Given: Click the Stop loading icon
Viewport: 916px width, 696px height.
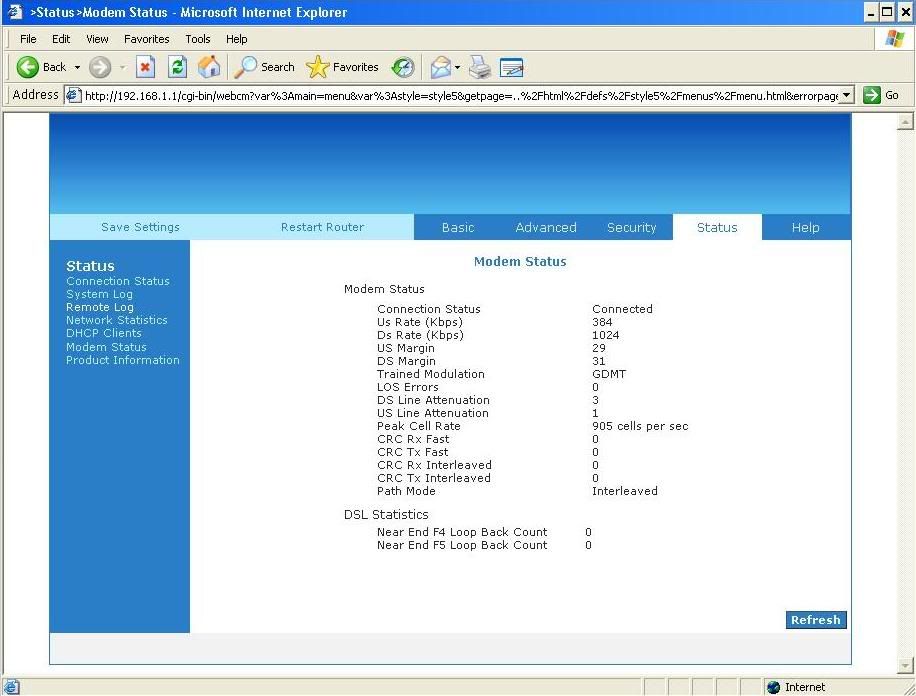Looking at the screenshot, I should click(146, 67).
